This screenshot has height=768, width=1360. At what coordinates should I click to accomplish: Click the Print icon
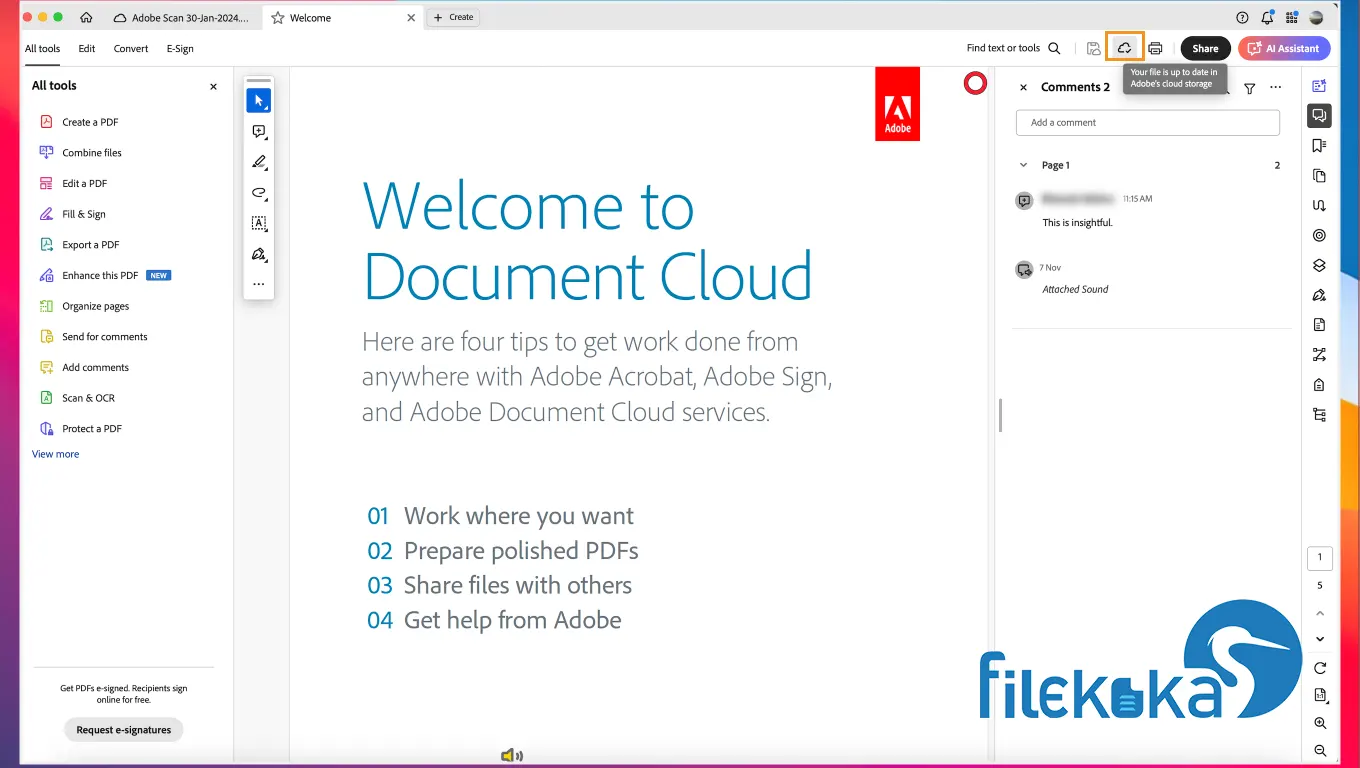1155,48
